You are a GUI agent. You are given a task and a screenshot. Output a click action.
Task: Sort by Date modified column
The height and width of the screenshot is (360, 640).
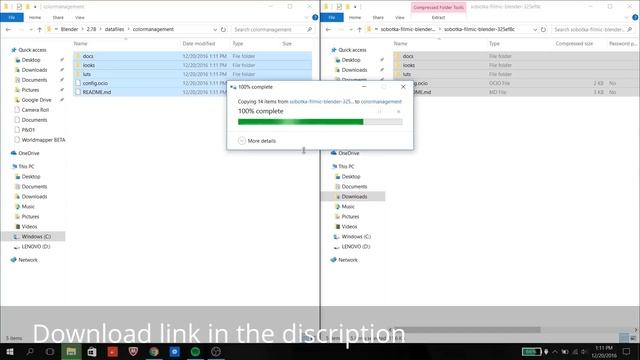[x=199, y=43]
